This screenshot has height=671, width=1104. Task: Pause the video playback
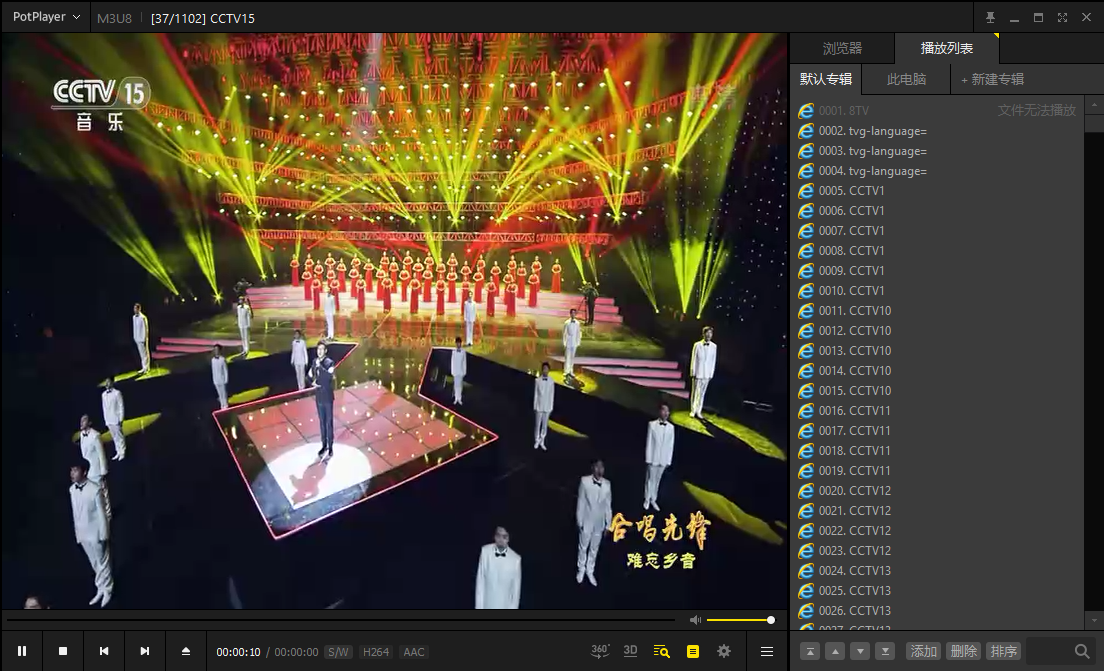pyautogui.click(x=22, y=651)
